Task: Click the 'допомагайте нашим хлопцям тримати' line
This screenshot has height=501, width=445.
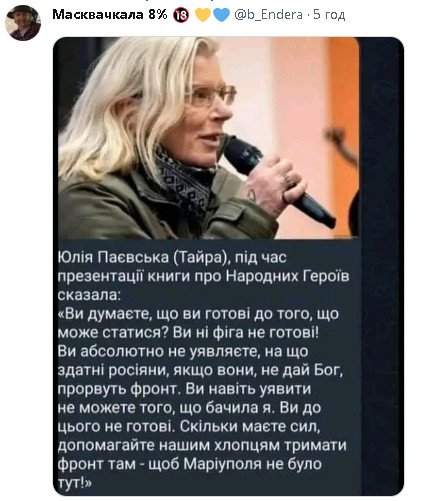Action: (202, 445)
